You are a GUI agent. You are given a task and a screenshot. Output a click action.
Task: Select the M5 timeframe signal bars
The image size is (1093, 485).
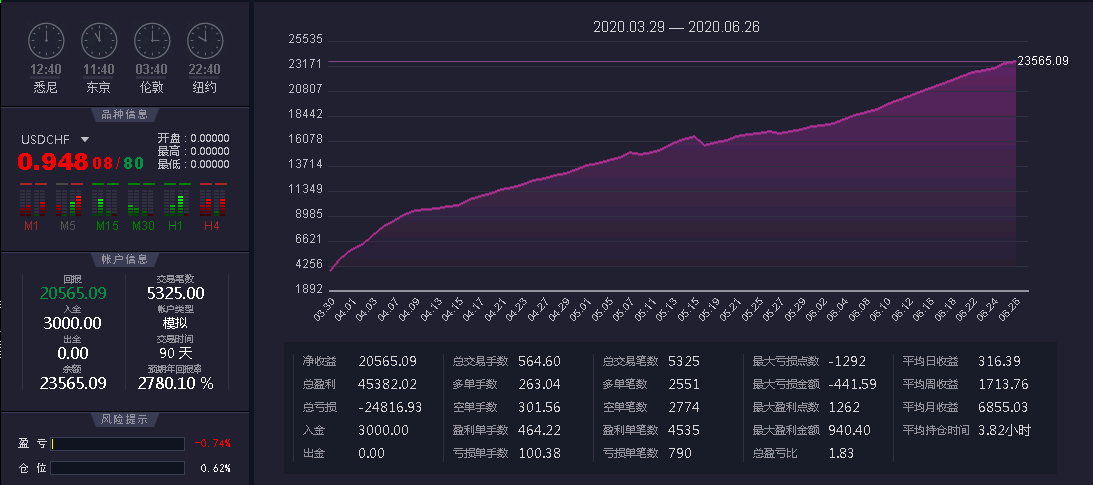(69, 200)
